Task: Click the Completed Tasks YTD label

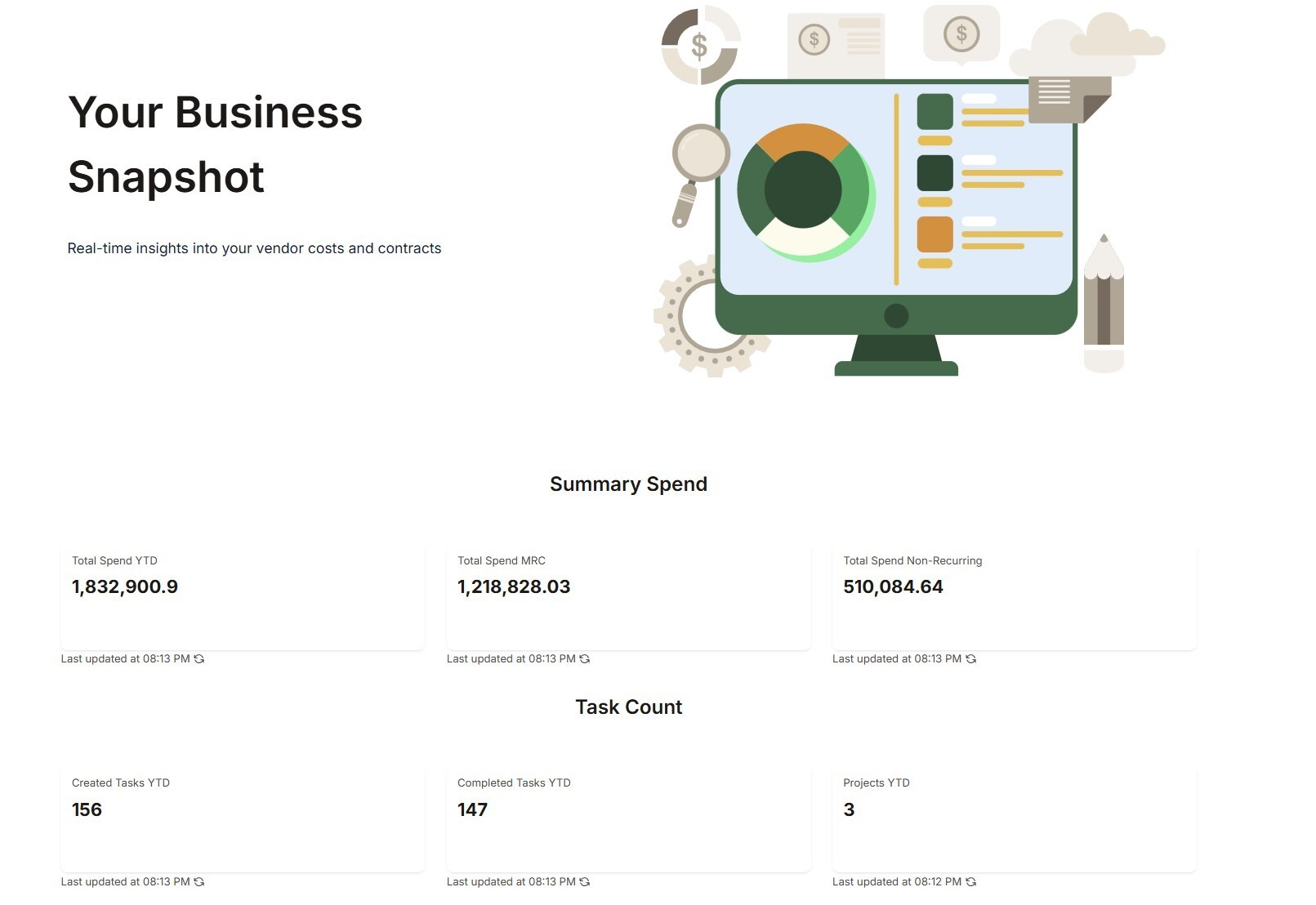Action: click(514, 783)
